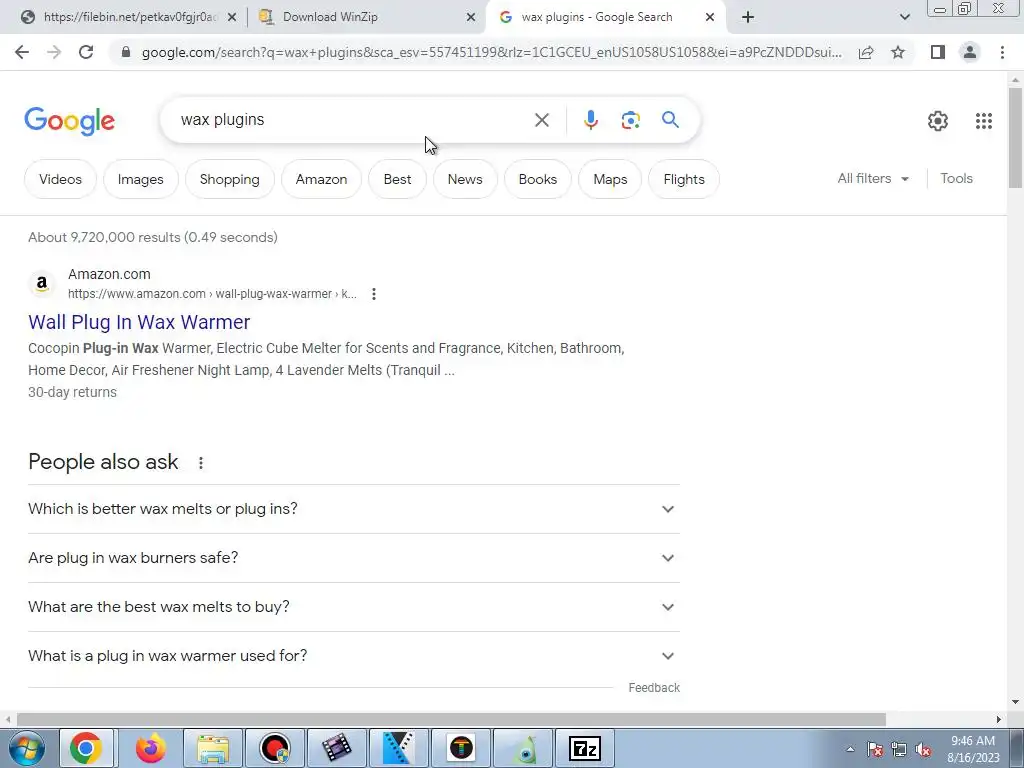Click the Feedback link
Viewport: 1024px width, 768px height.
[654, 688]
